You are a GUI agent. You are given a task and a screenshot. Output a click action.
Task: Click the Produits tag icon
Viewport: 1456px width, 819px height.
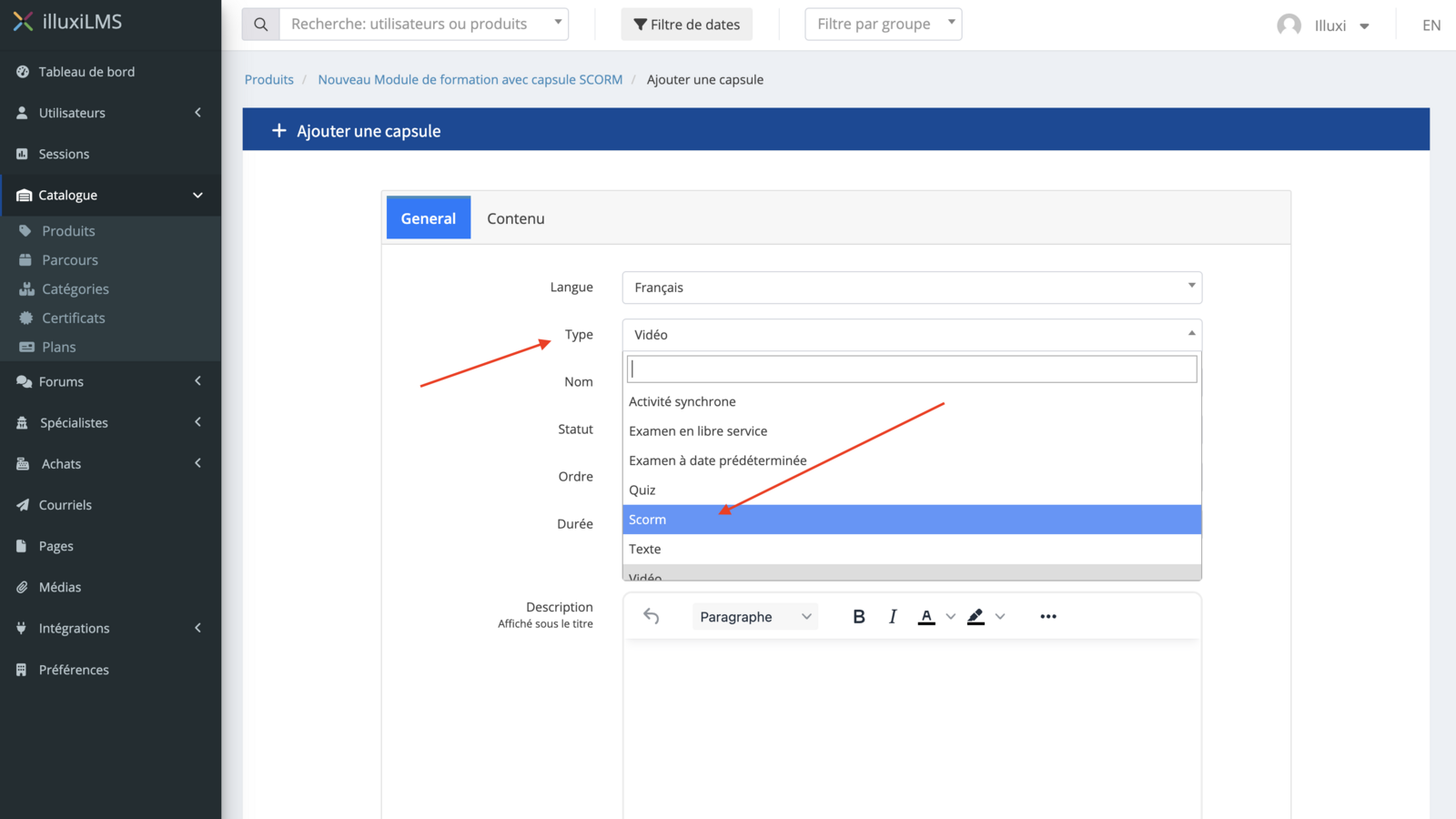[25, 231]
